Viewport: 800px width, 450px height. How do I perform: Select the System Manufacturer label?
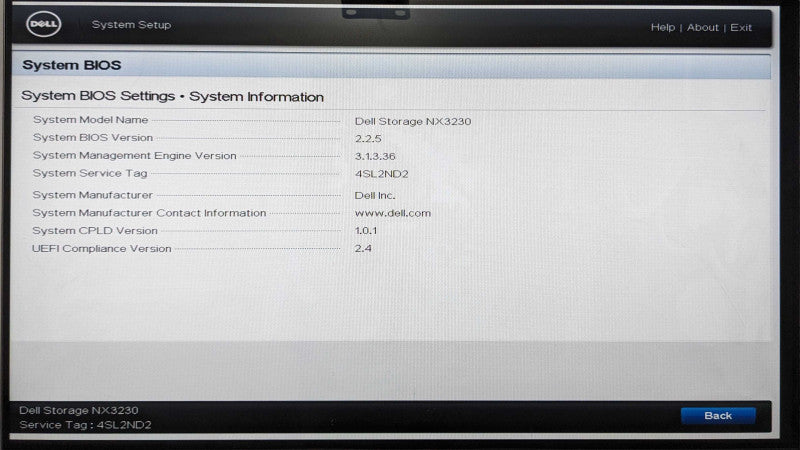(x=92, y=195)
